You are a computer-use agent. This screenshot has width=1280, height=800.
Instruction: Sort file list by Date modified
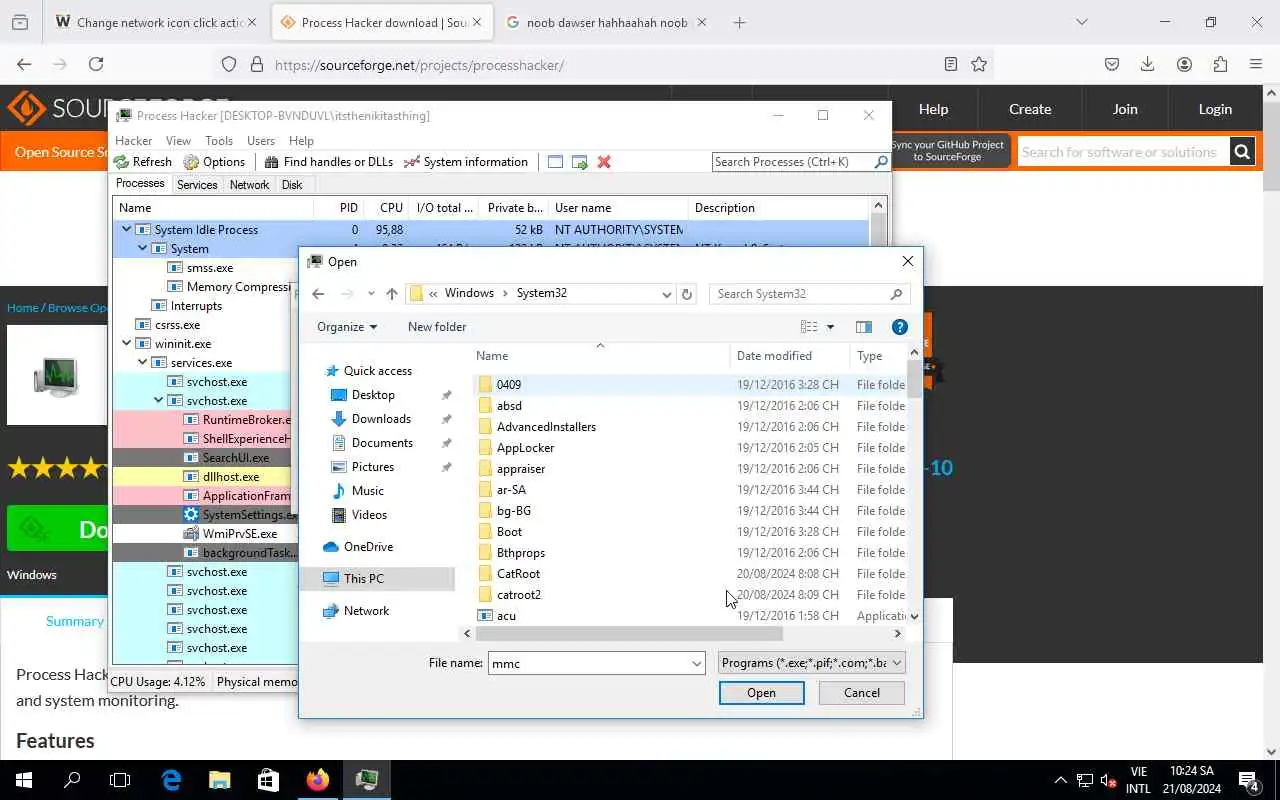coord(774,356)
